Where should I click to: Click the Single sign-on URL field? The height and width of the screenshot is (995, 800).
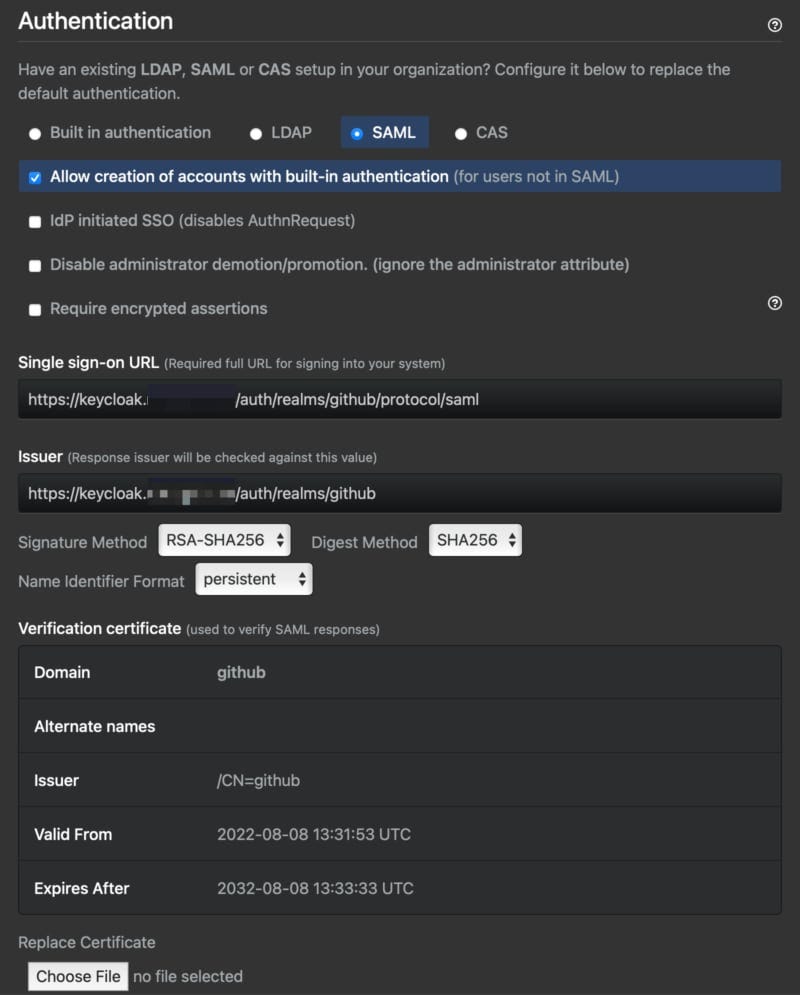click(400, 398)
